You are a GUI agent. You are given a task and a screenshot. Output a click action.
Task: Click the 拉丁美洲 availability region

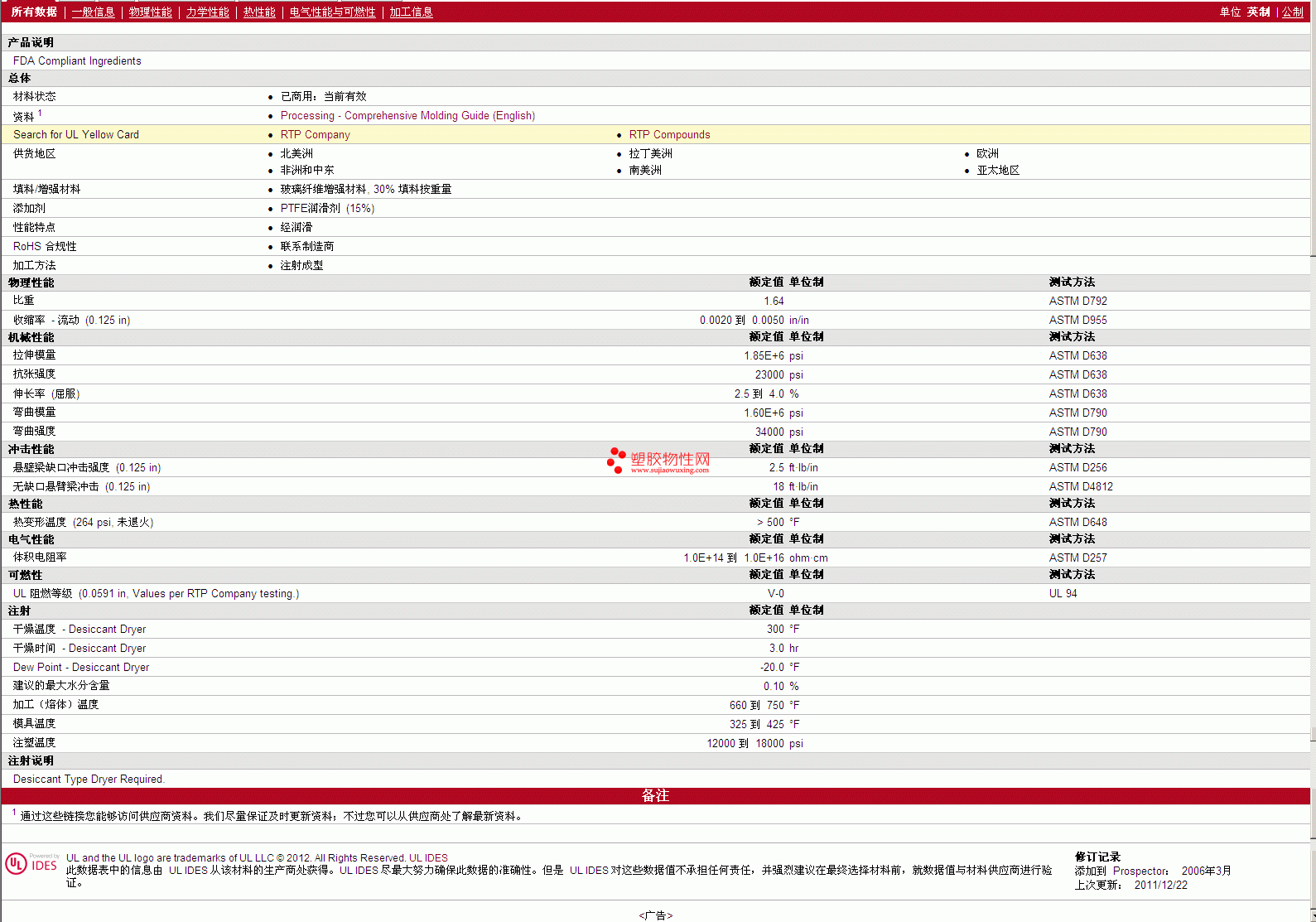(650, 154)
